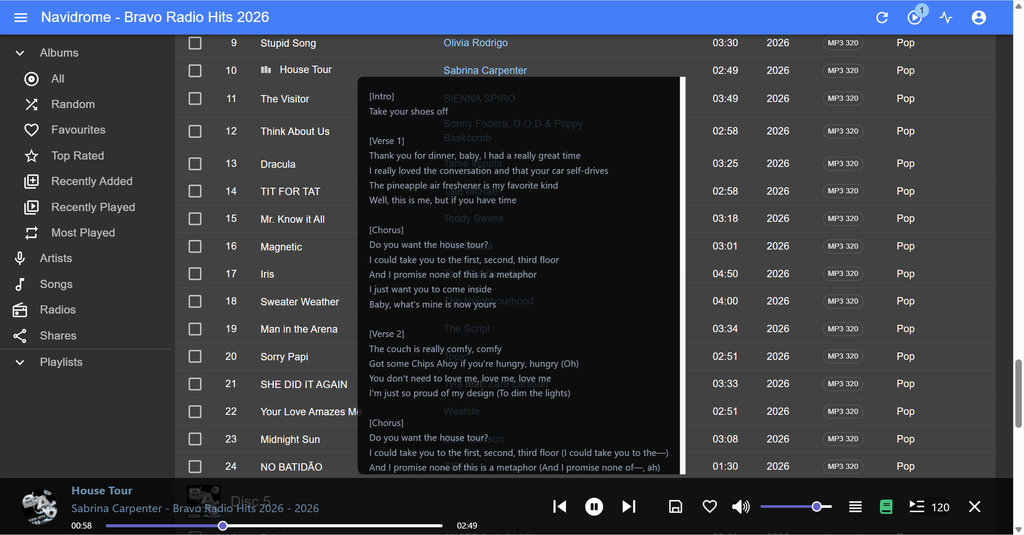Click the Most Played repeat icon
The image size is (1024, 535).
pyautogui.click(x=31, y=233)
